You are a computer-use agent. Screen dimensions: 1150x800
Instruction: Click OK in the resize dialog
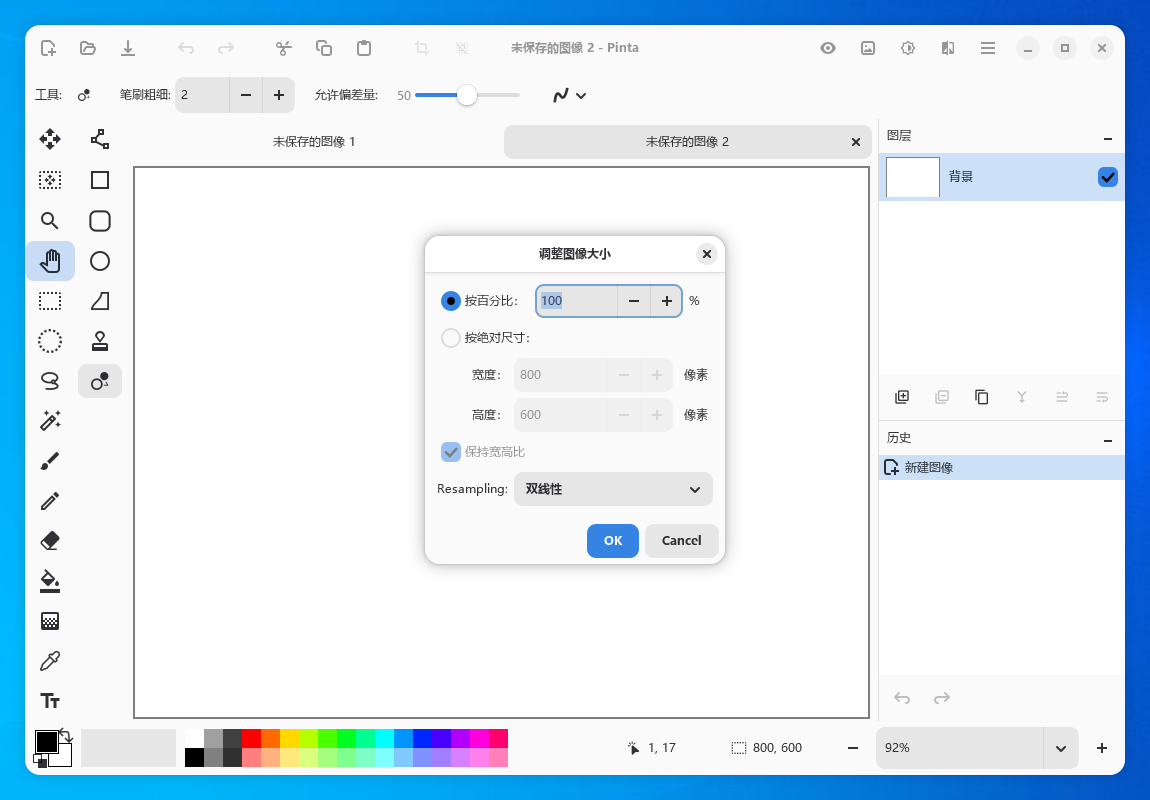coord(612,540)
